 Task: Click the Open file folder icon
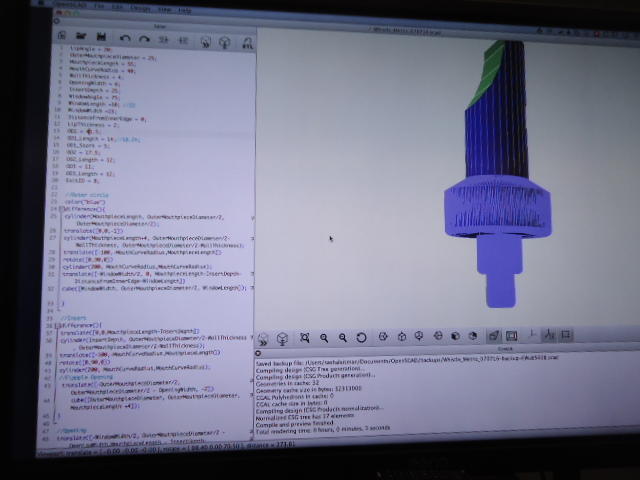[x=81, y=36]
